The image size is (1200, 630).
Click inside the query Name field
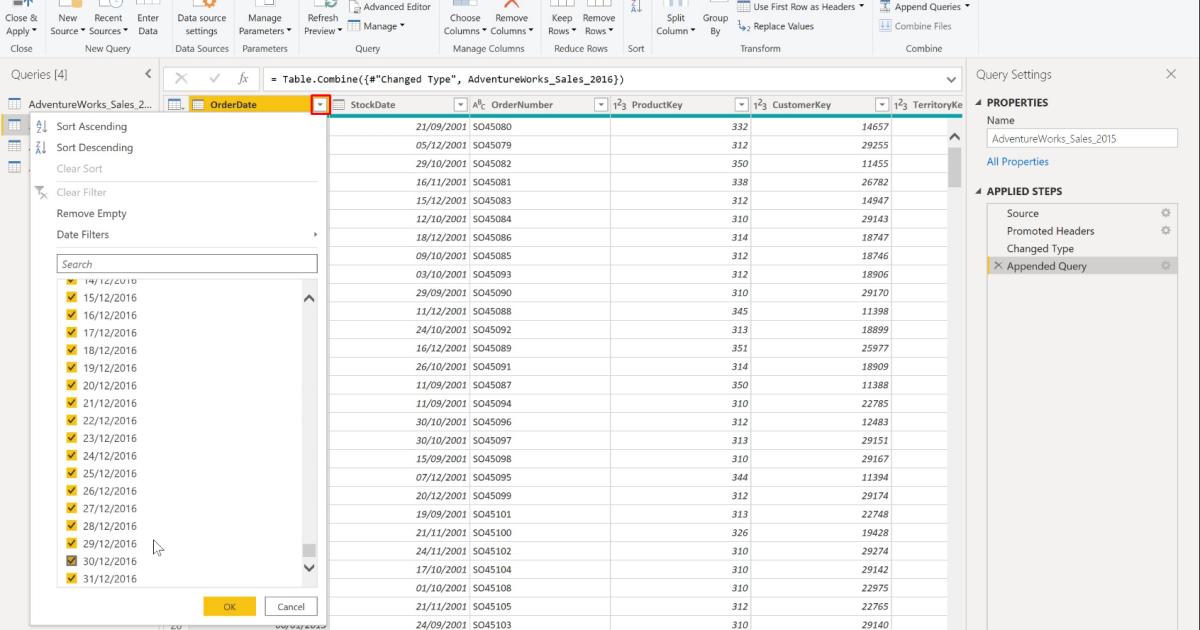click(x=1080, y=139)
